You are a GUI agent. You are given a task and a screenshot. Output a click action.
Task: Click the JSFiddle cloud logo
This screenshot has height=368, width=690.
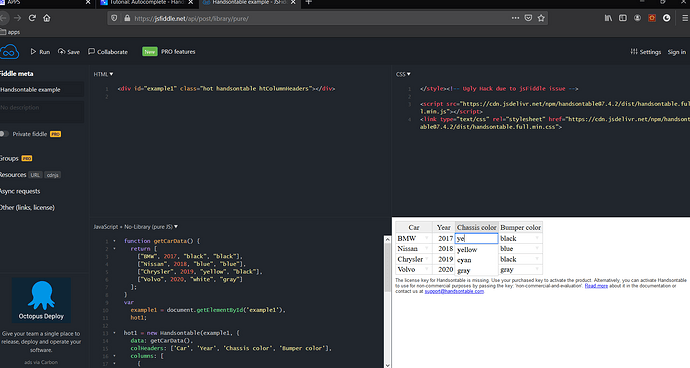click(x=9, y=52)
